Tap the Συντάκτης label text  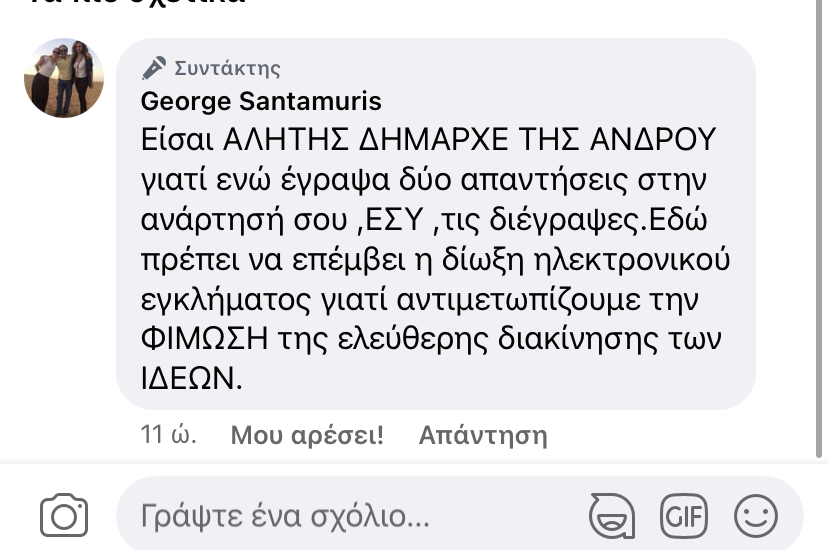click(x=227, y=68)
